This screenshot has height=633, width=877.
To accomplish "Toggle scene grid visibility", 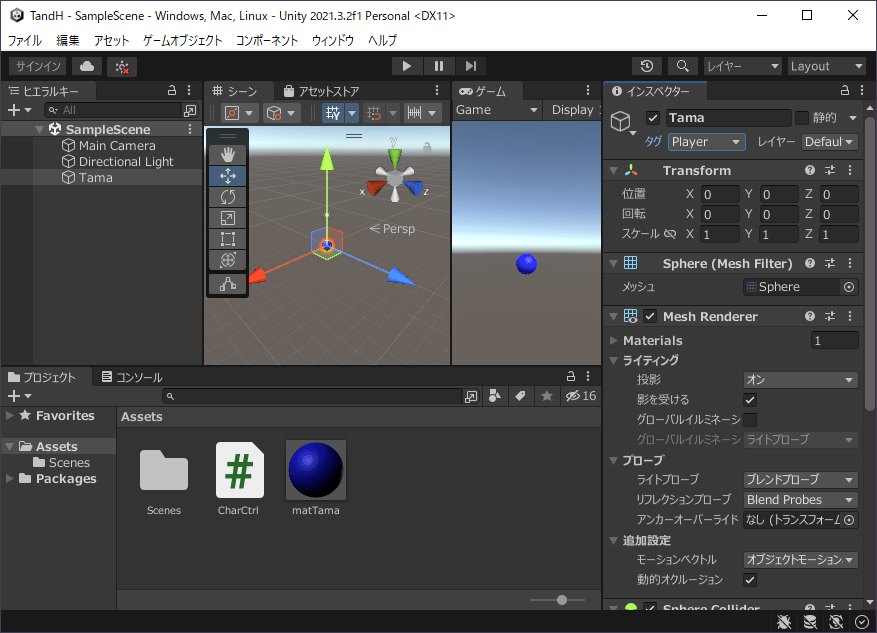I will tap(333, 113).
